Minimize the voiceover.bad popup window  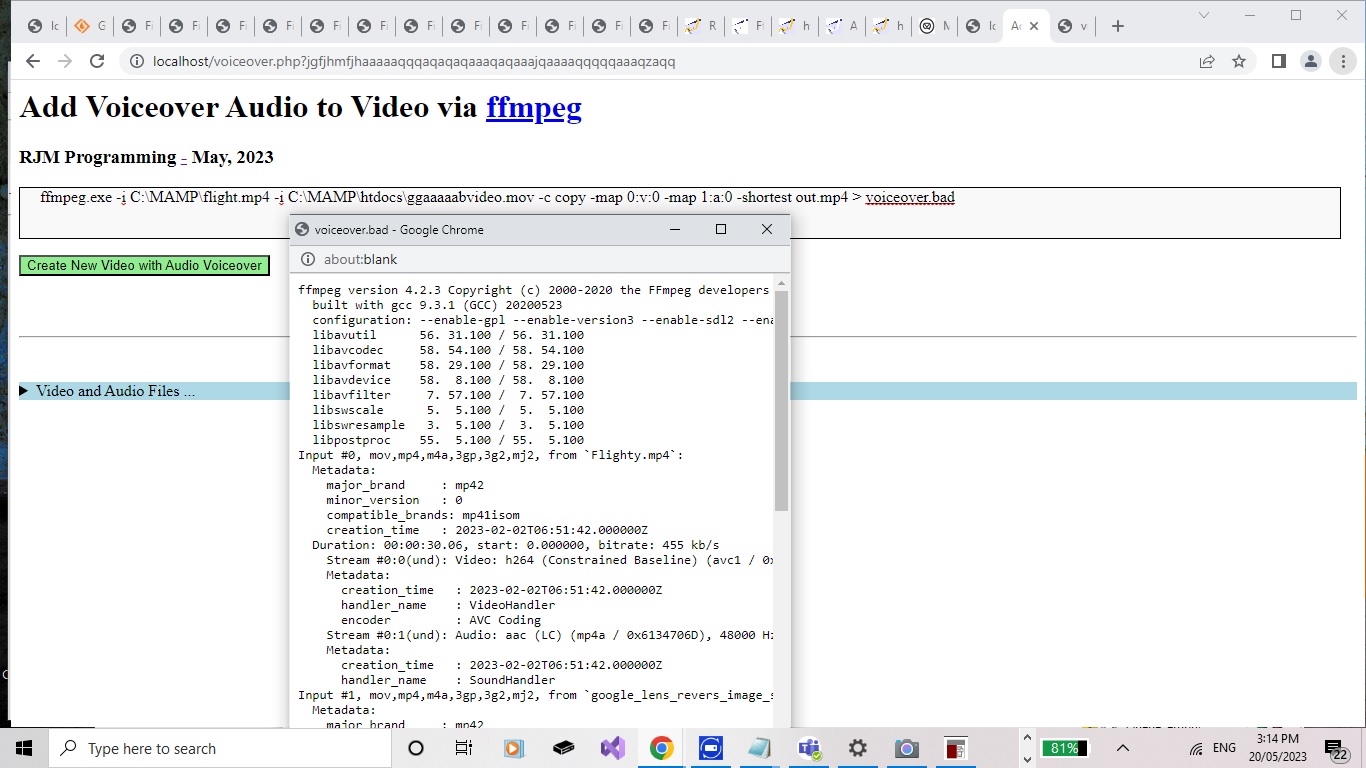click(675, 229)
